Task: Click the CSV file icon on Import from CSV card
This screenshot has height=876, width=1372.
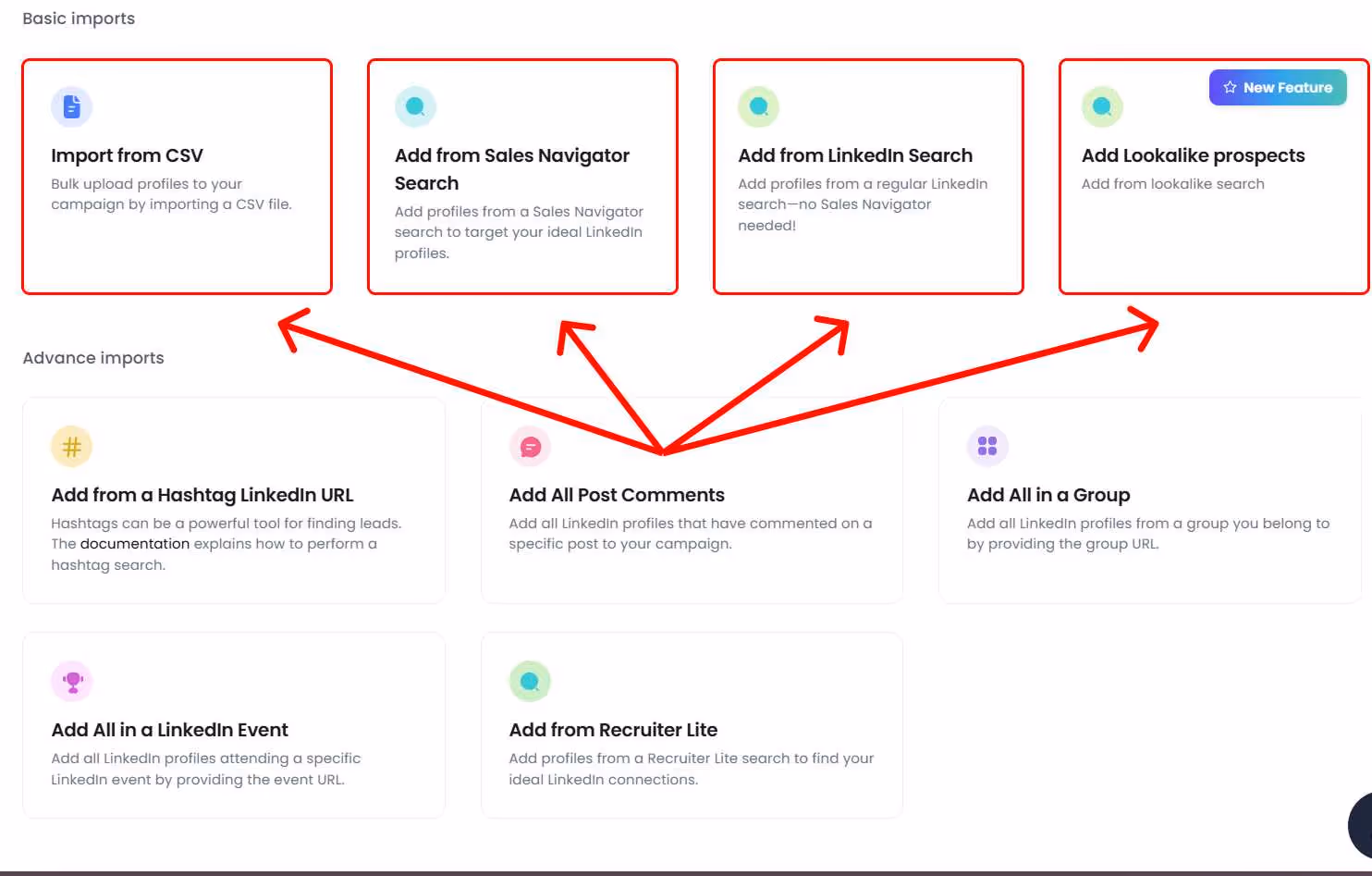Action: pyautogui.click(x=72, y=106)
